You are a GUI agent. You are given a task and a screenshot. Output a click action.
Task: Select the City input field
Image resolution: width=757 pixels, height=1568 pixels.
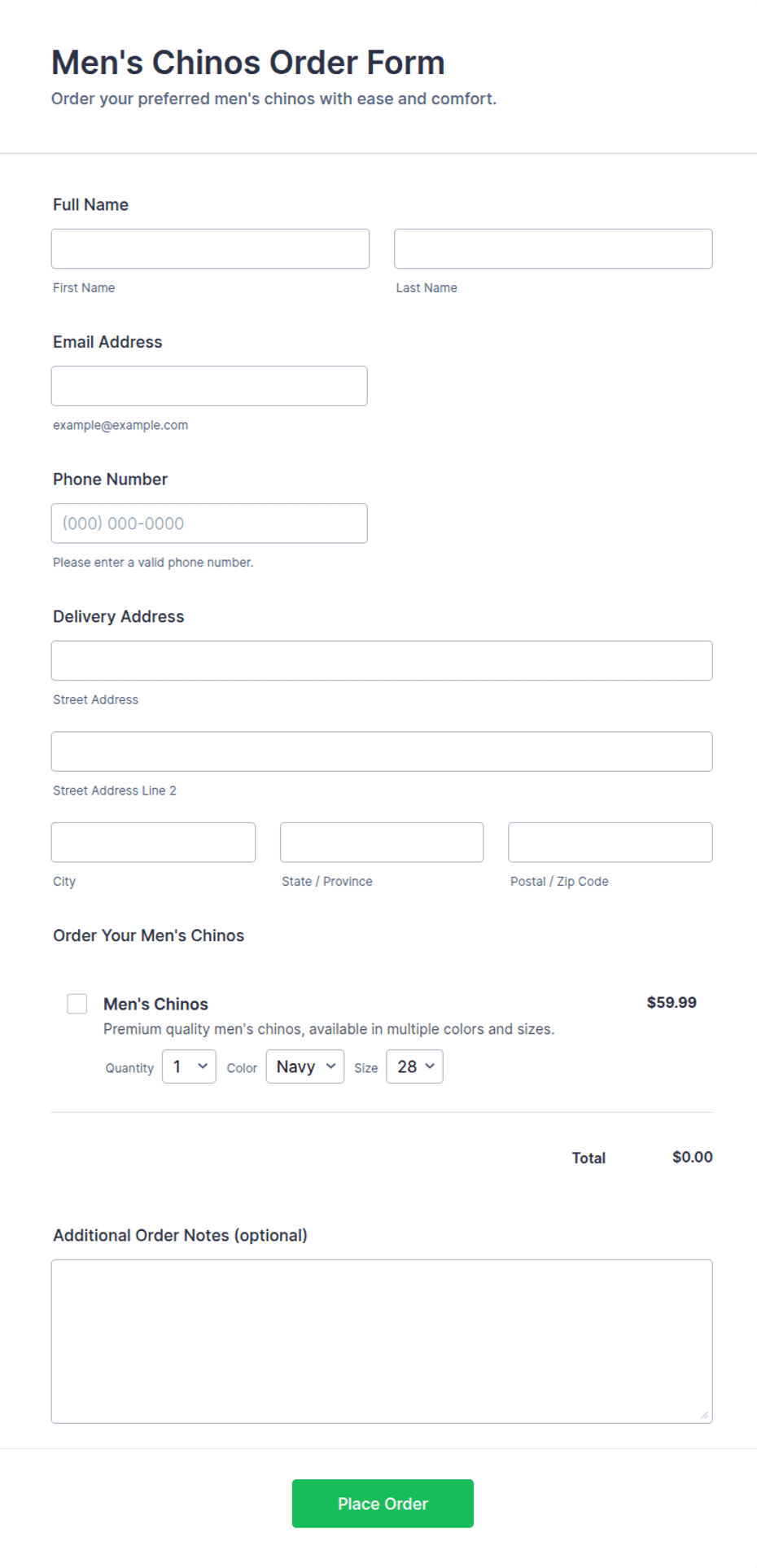pos(153,843)
